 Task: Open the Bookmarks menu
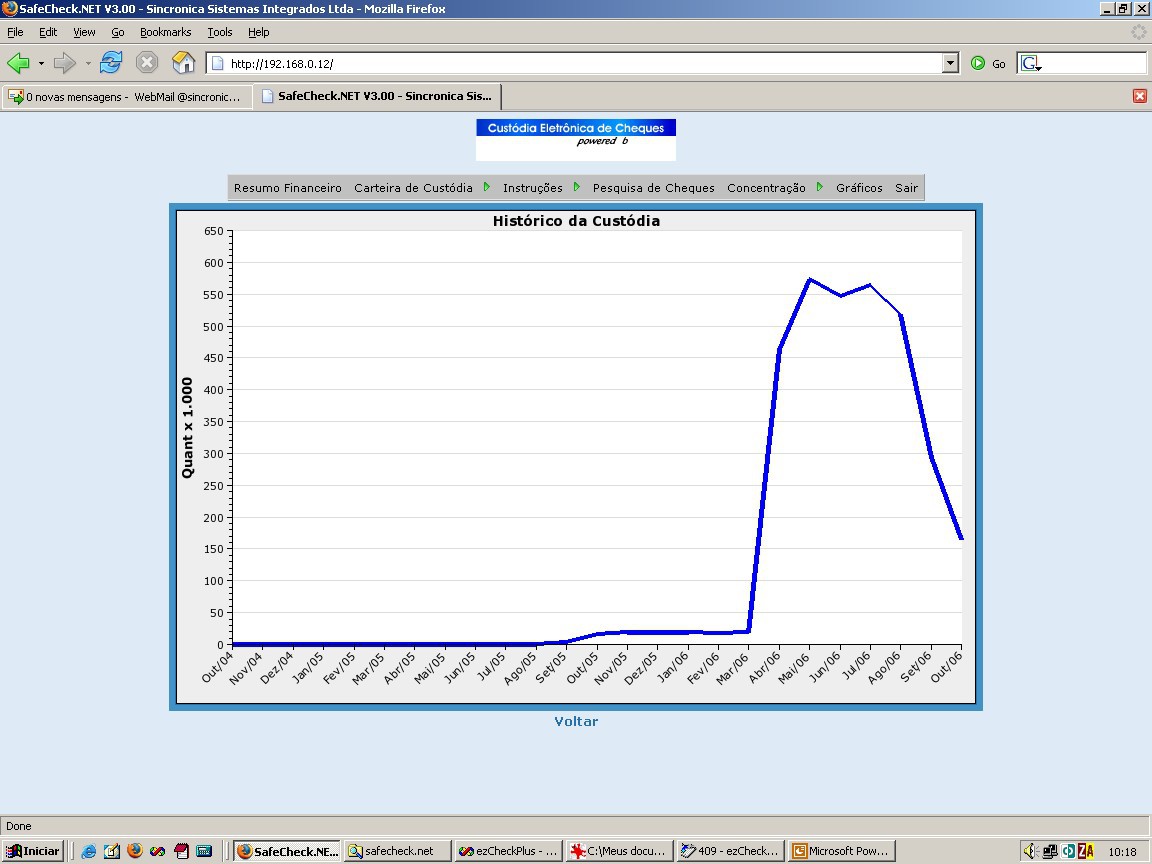[x=165, y=32]
